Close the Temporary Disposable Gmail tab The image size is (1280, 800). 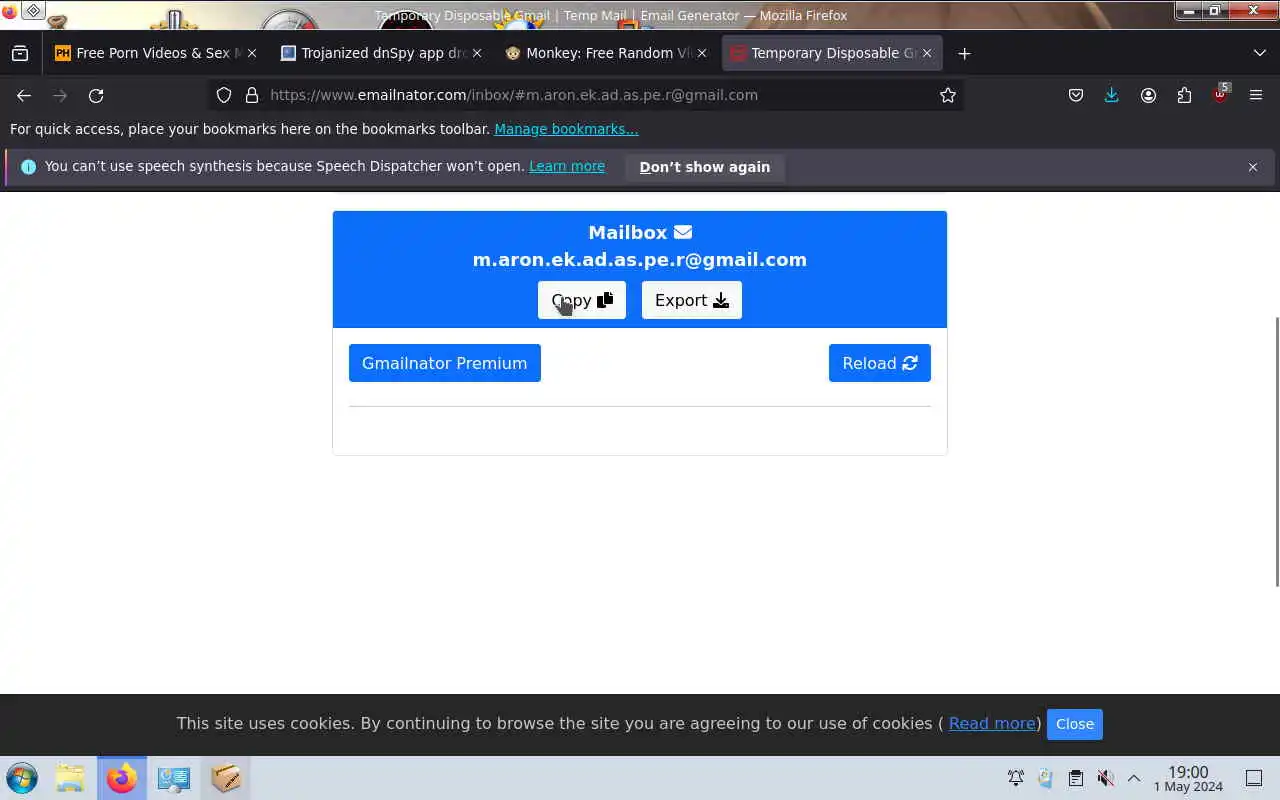coord(926,53)
